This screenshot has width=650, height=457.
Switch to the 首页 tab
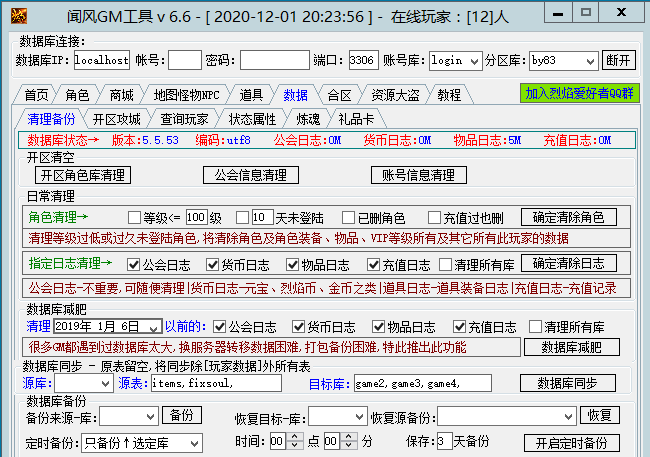(36, 95)
